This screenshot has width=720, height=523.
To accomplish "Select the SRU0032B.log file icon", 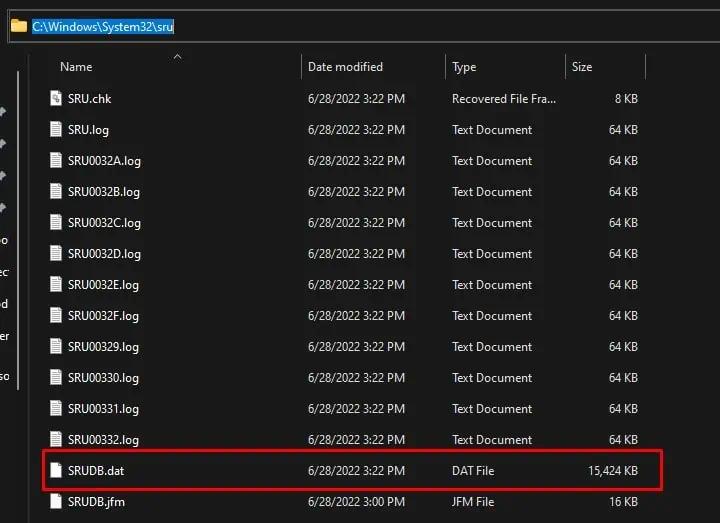I will click(x=56, y=191).
